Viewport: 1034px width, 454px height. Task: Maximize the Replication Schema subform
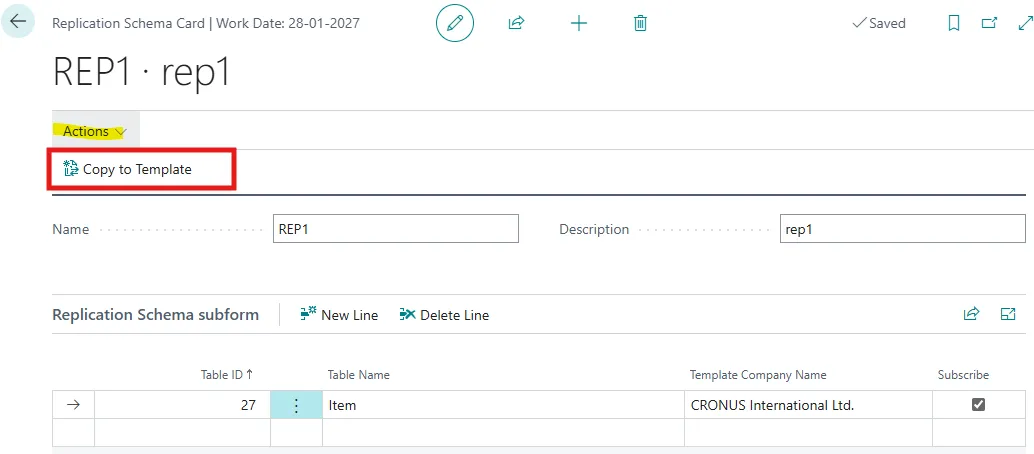tap(1008, 314)
